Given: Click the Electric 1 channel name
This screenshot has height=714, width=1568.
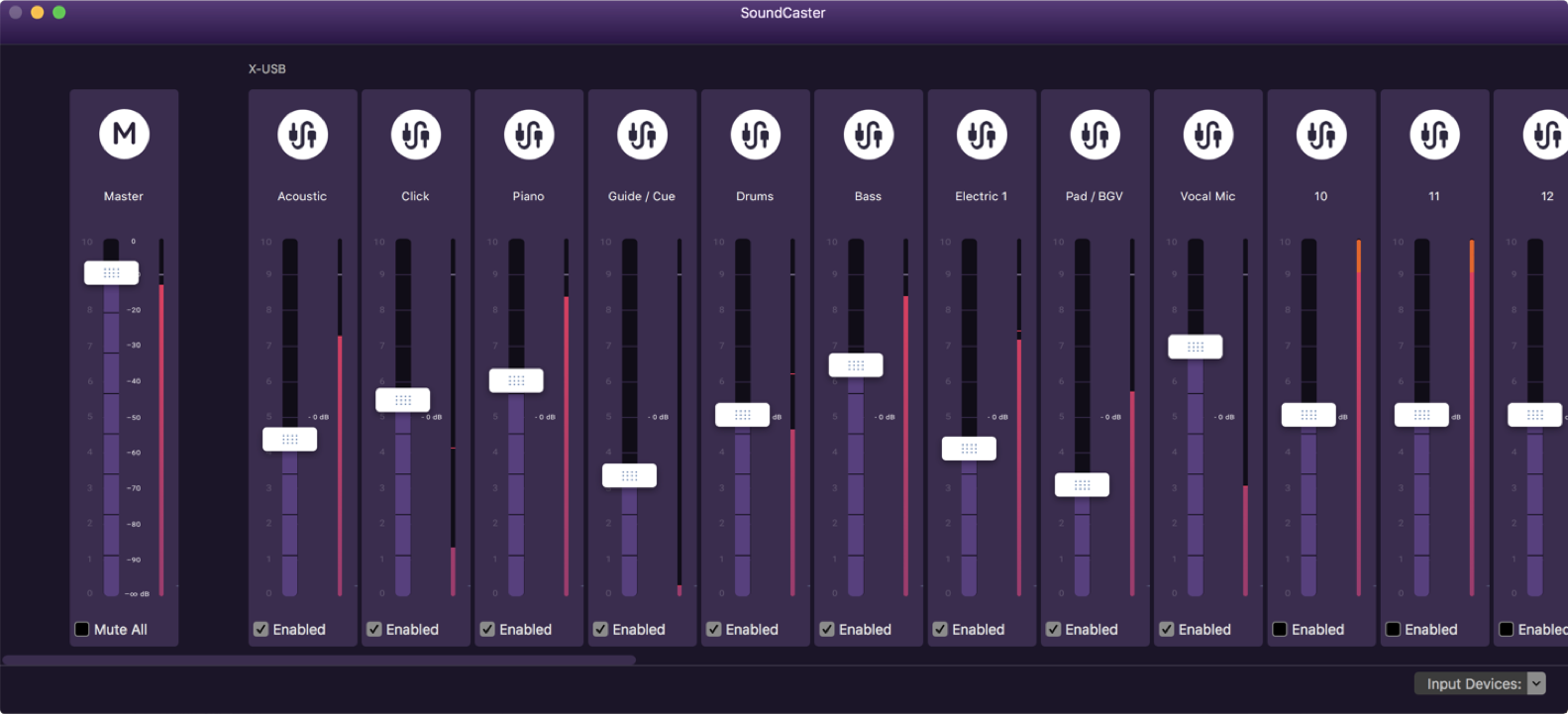Looking at the screenshot, I should click(x=982, y=196).
